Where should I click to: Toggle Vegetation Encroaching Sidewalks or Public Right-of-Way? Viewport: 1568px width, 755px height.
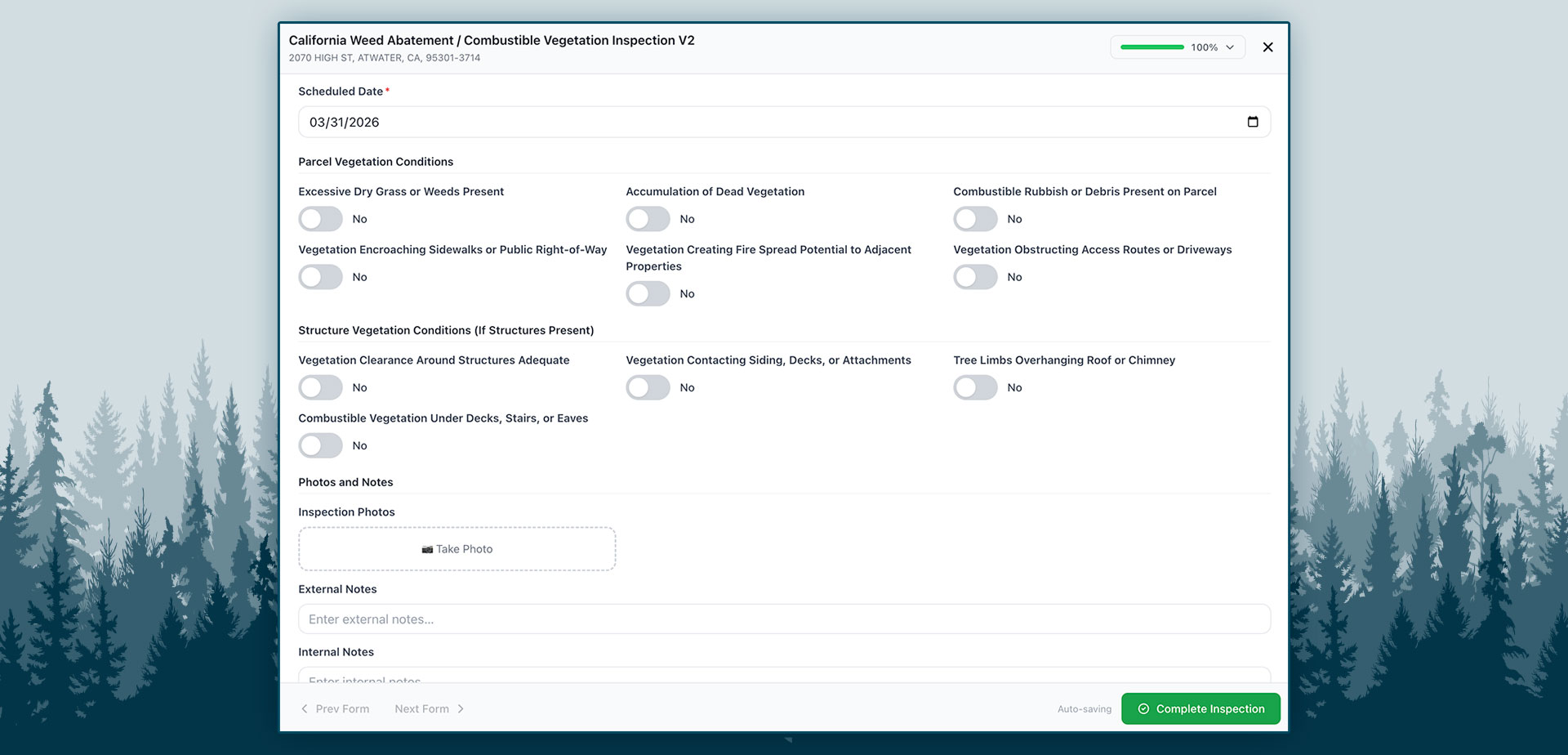320,277
